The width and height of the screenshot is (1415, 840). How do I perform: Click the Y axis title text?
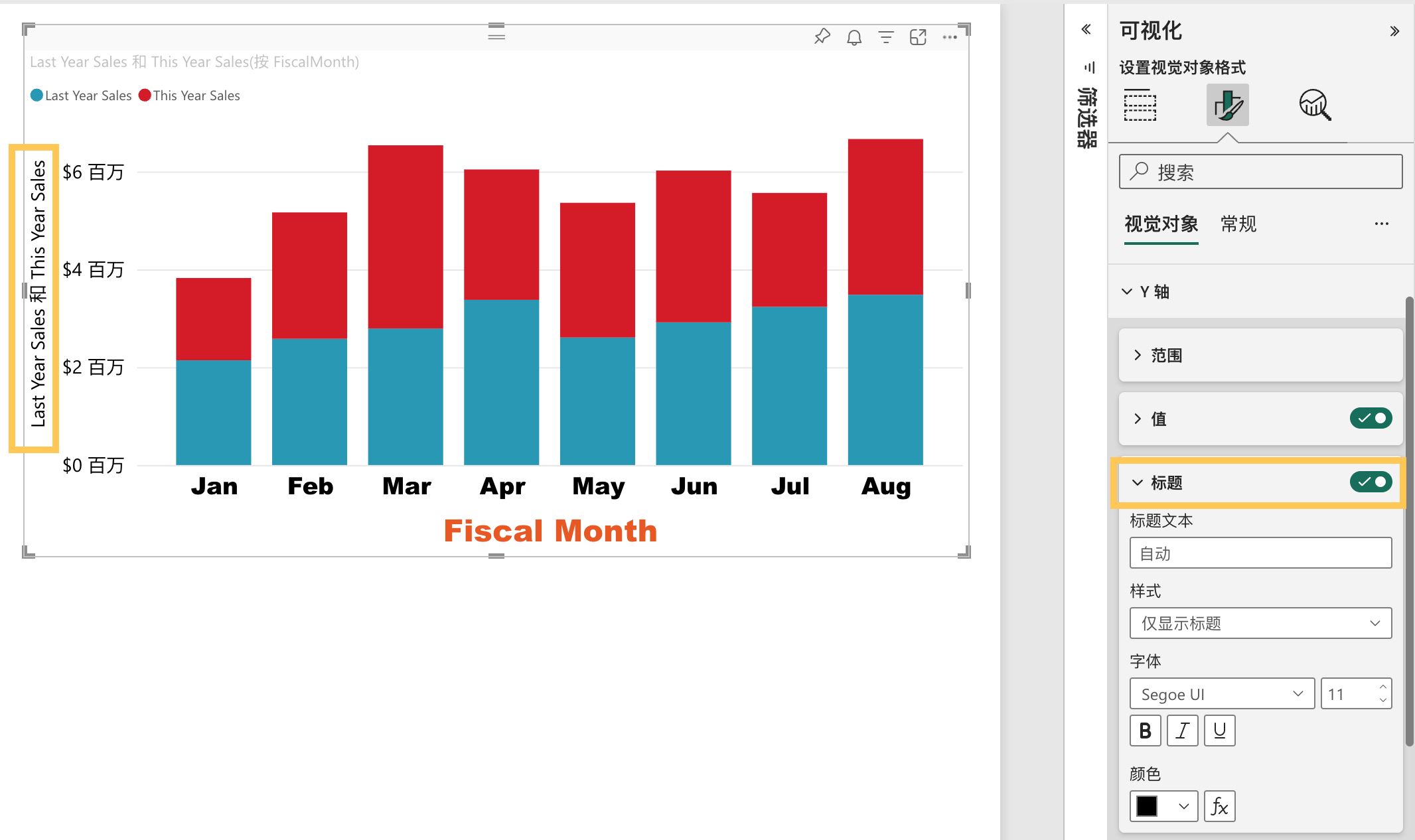(38, 293)
